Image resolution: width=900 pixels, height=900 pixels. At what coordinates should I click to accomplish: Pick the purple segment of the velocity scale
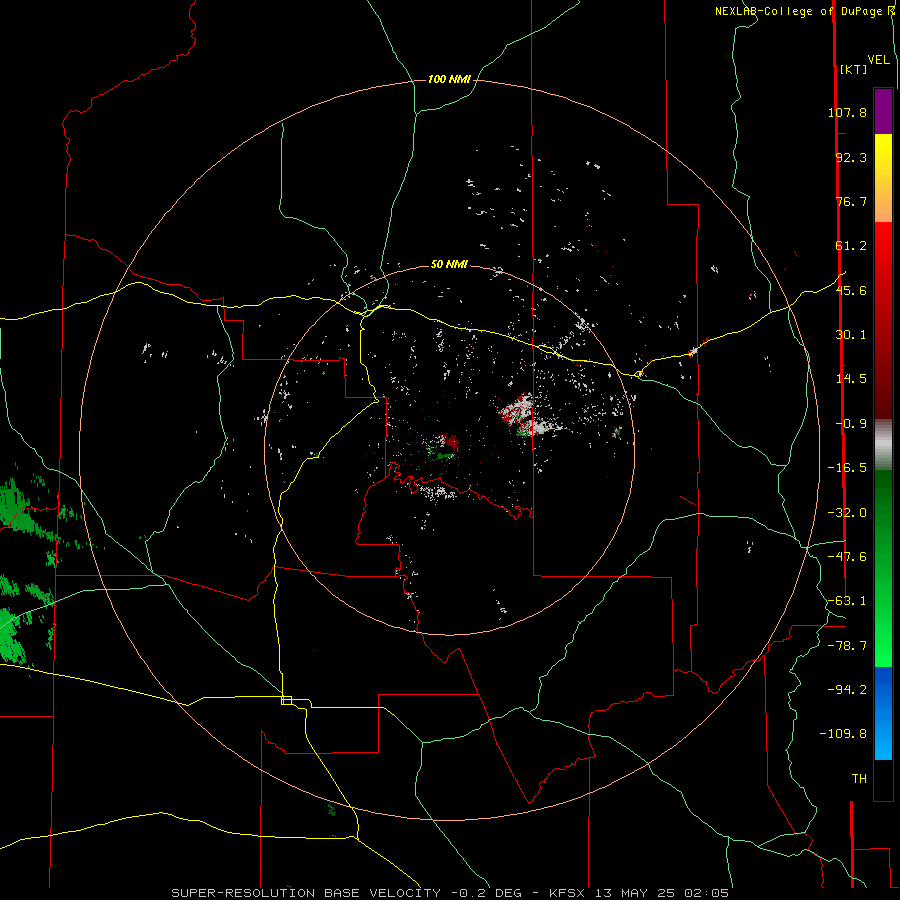pyautogui.click(x=883, y=112)
